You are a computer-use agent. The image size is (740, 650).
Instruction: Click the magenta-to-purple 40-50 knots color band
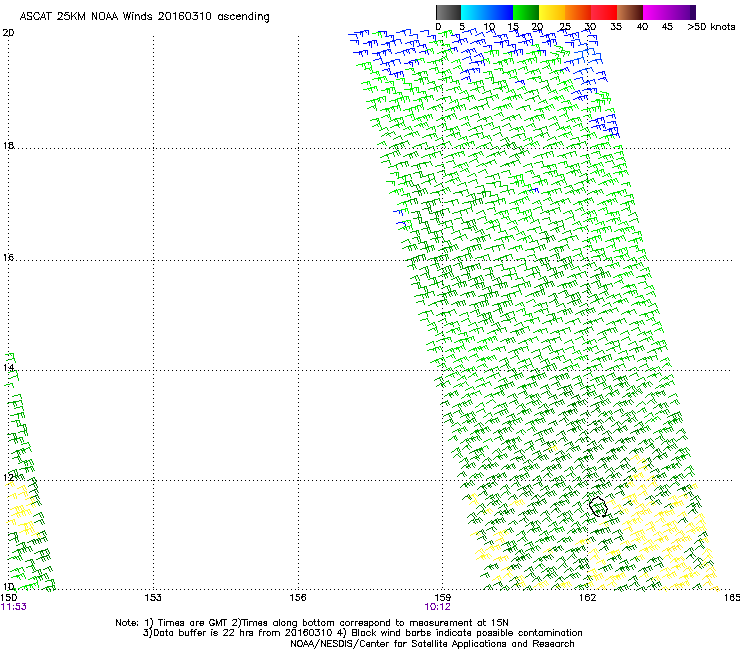669,12
